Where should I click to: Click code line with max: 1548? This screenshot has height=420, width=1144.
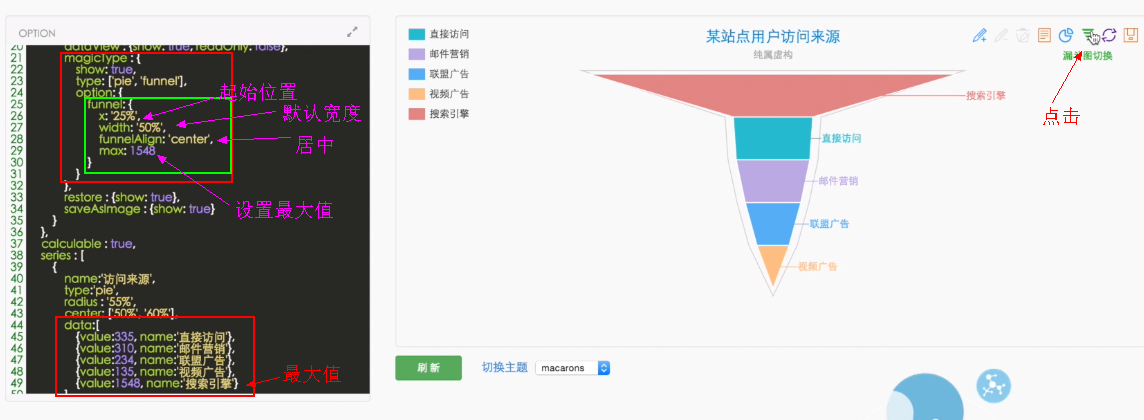[x=127, y=150]
